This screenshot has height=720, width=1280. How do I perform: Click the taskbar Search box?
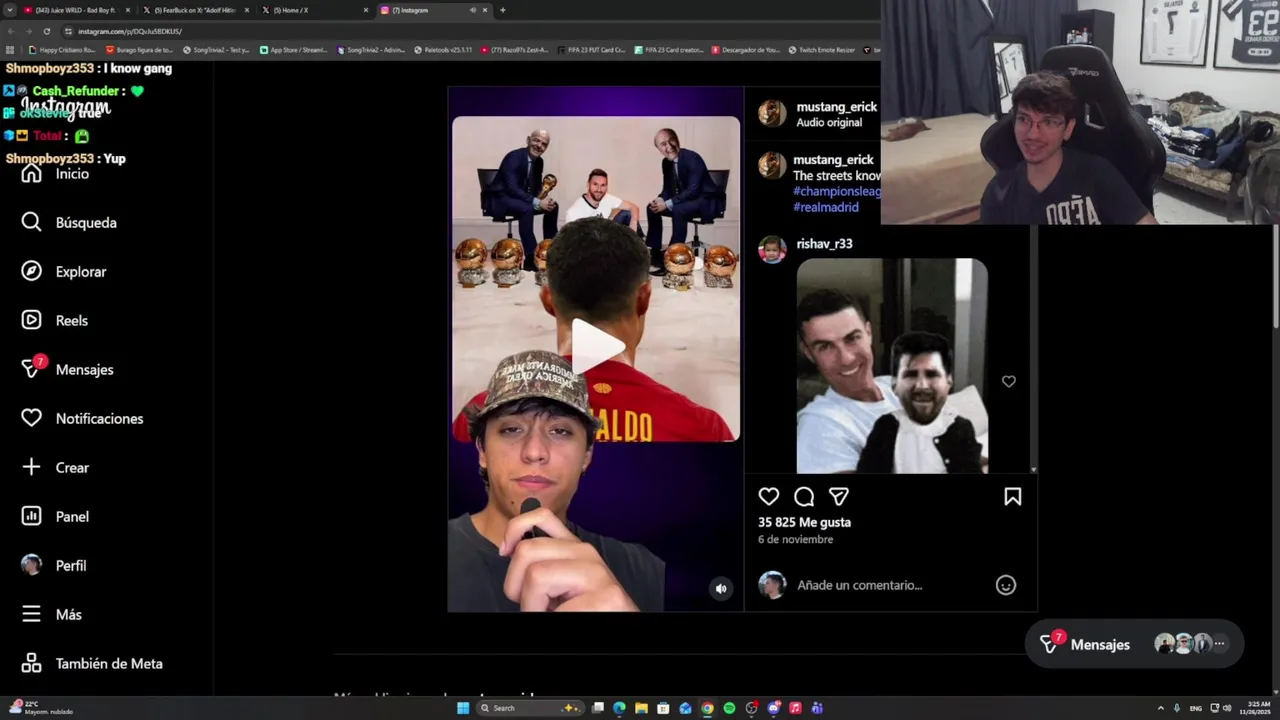tap(529, 708)
